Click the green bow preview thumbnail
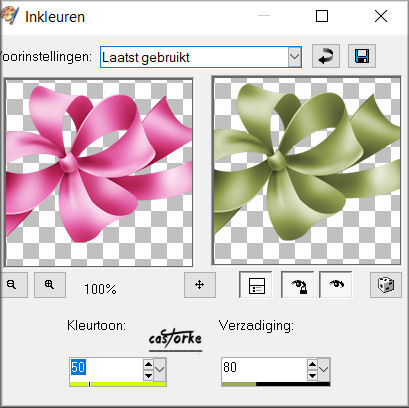 [x=307, y=171]
